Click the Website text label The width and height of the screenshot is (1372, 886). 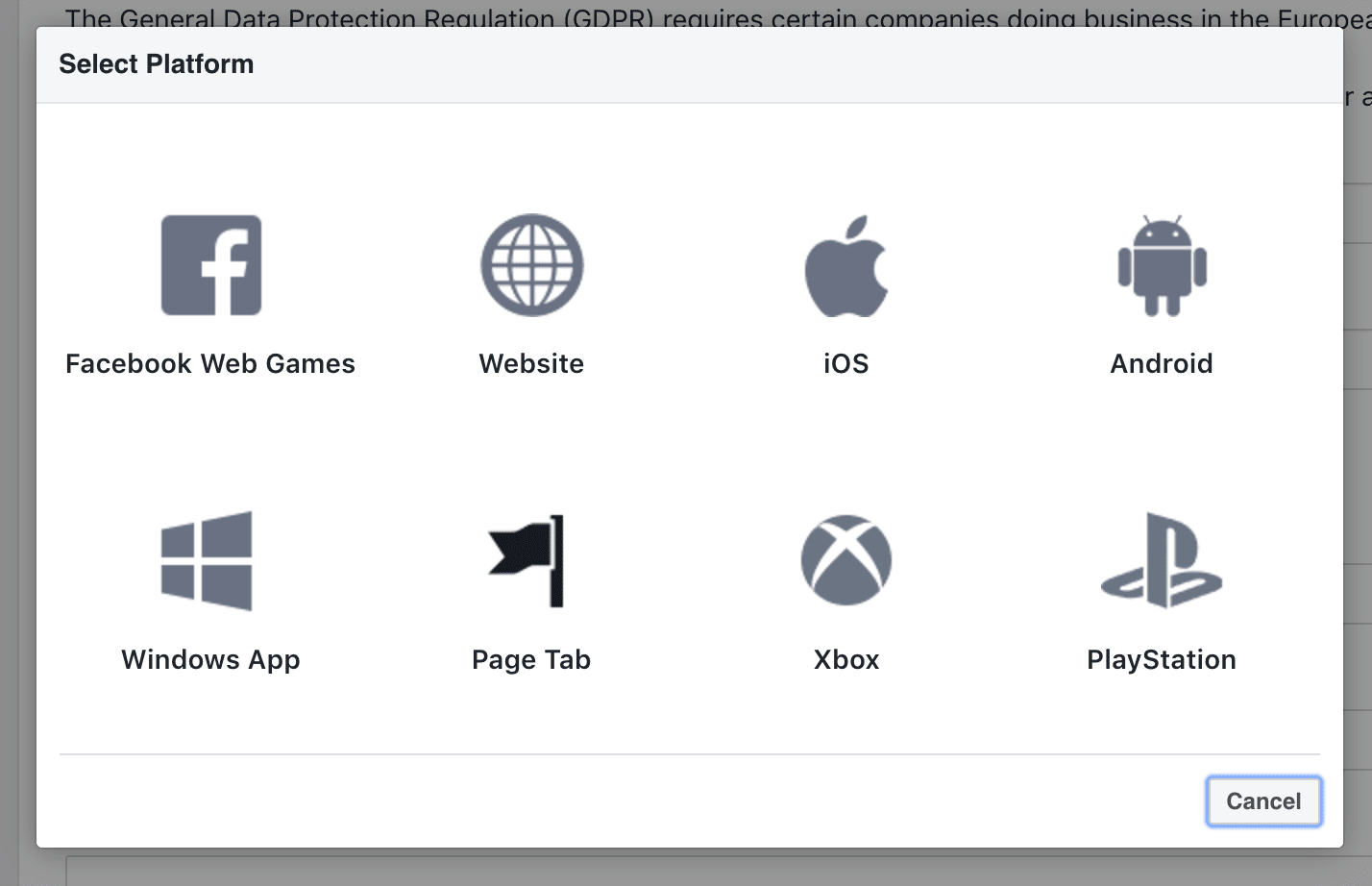(531, 363)
